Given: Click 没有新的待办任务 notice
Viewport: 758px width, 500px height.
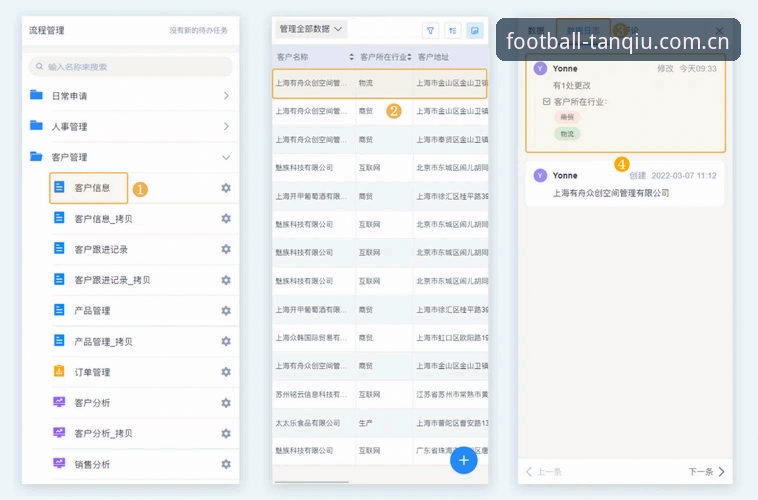Looking at the screenshot, I should tap(198, 30).
